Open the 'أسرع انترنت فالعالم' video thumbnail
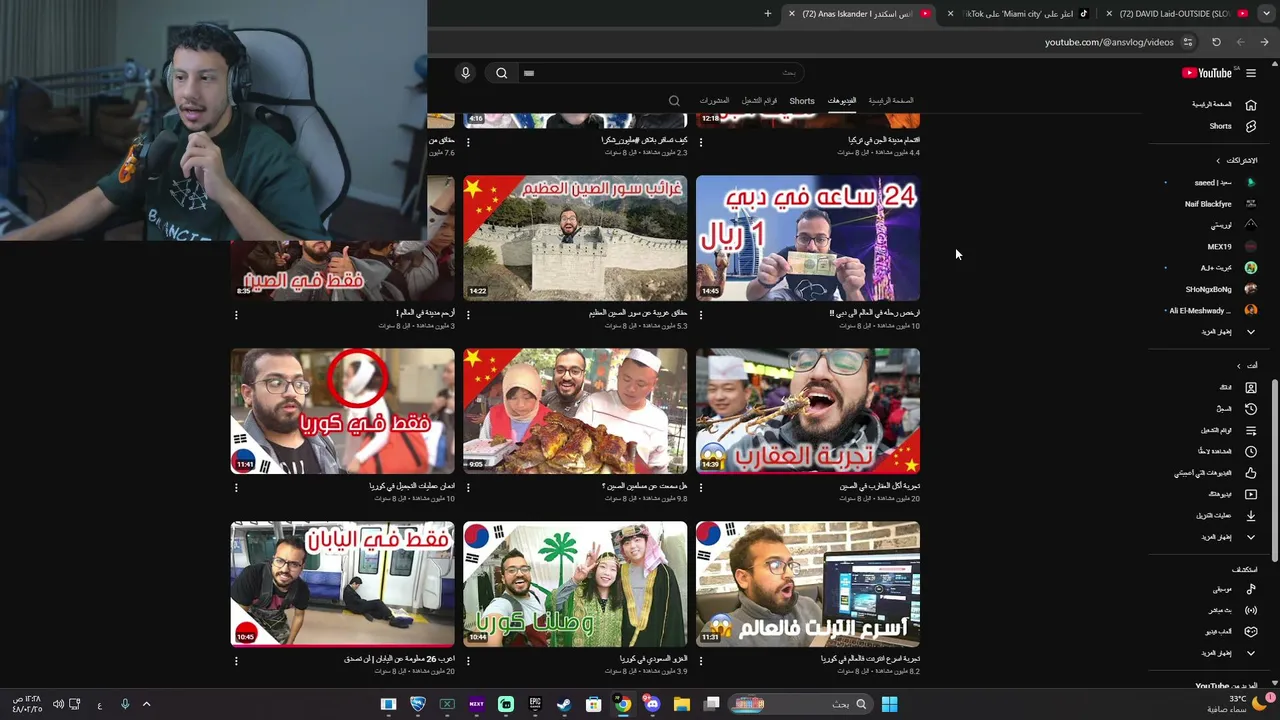 tap(808, 584)
